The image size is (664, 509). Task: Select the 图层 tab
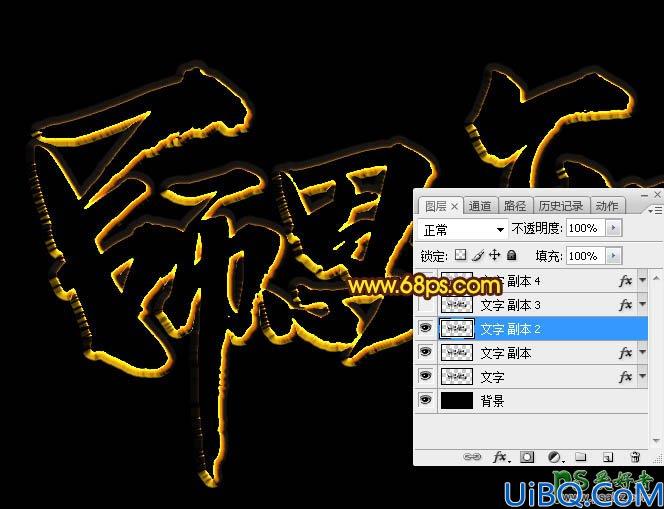(436, 207)
